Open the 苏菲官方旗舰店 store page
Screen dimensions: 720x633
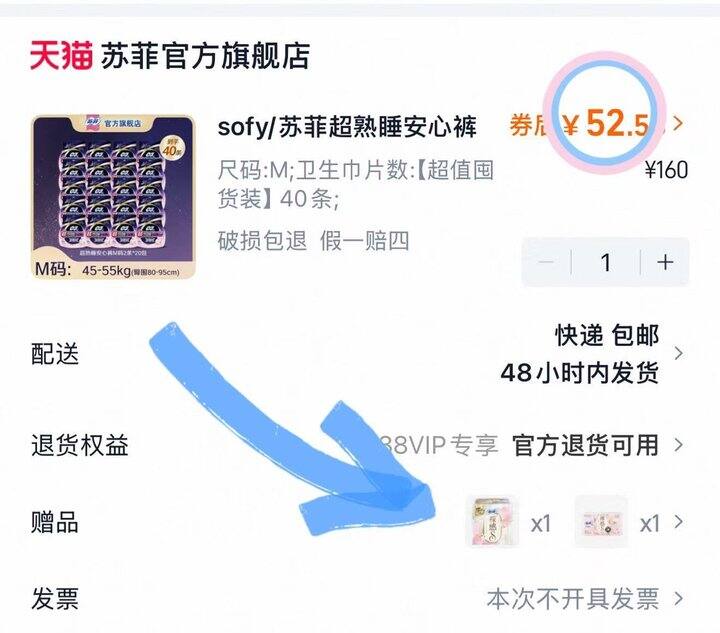205,56
